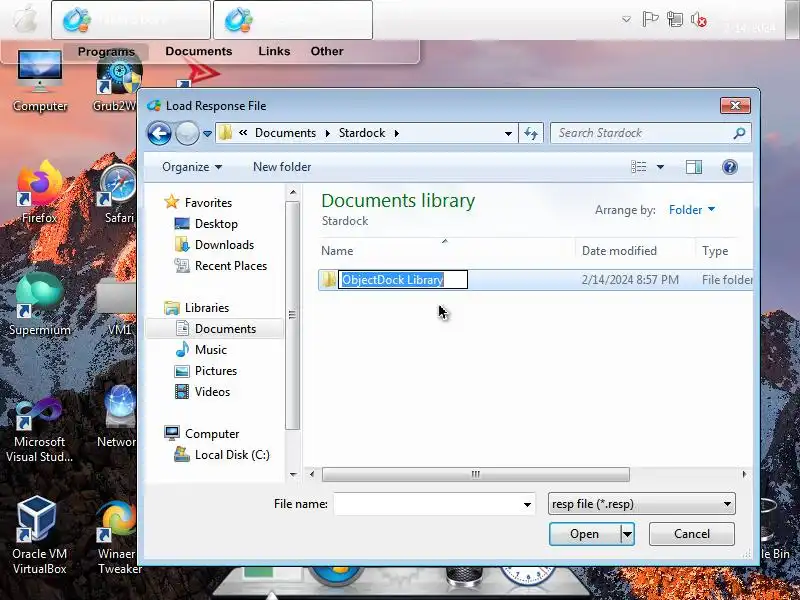This screenshot has width=800, height=600.
Task: Click the ObjectDock Library folder icon
Action: [x=329, y=280]
